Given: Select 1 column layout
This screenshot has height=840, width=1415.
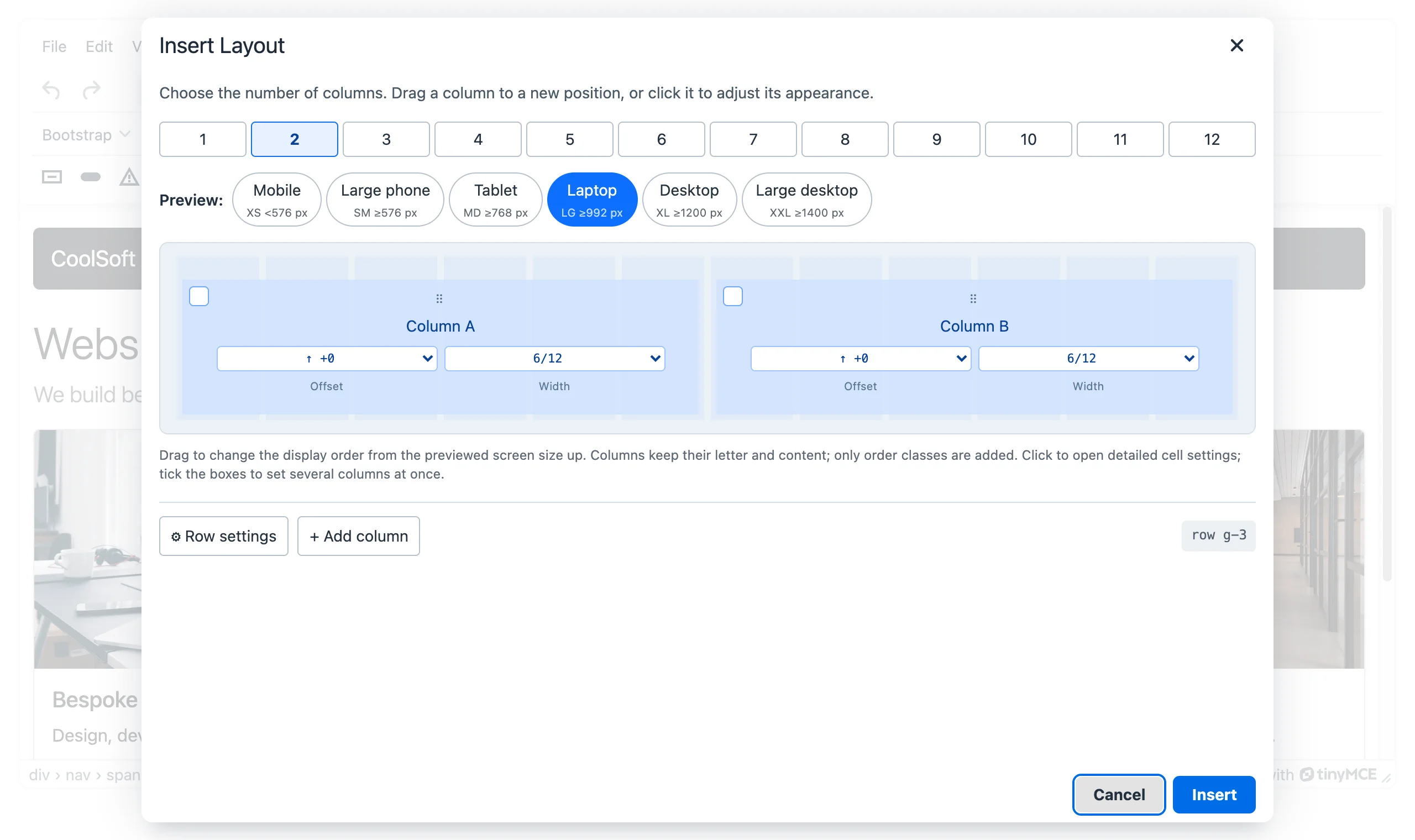Looking at the screenshot, I should (203, 139).
